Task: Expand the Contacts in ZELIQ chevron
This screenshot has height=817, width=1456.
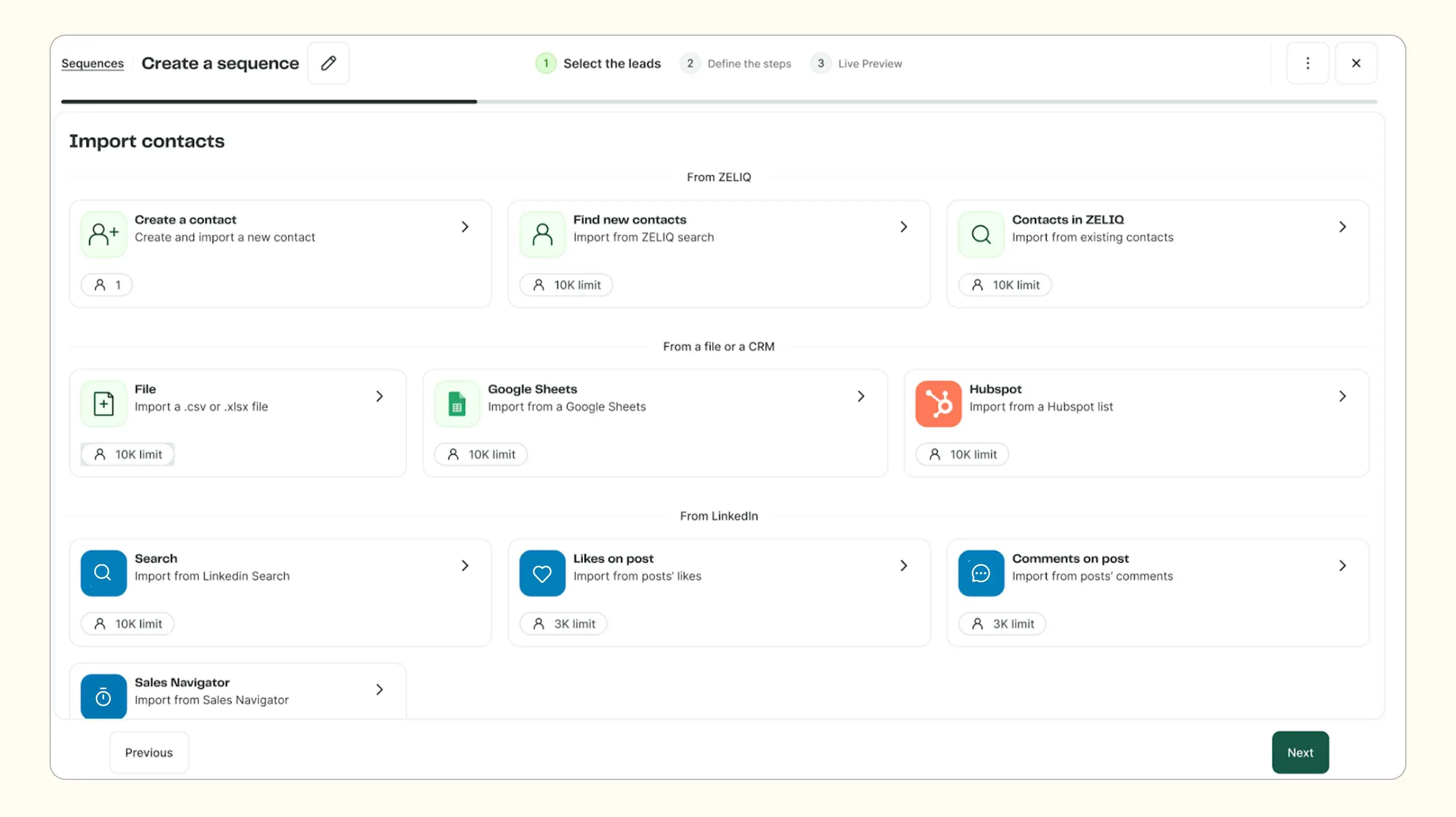Action: (x=1342, y=227)
